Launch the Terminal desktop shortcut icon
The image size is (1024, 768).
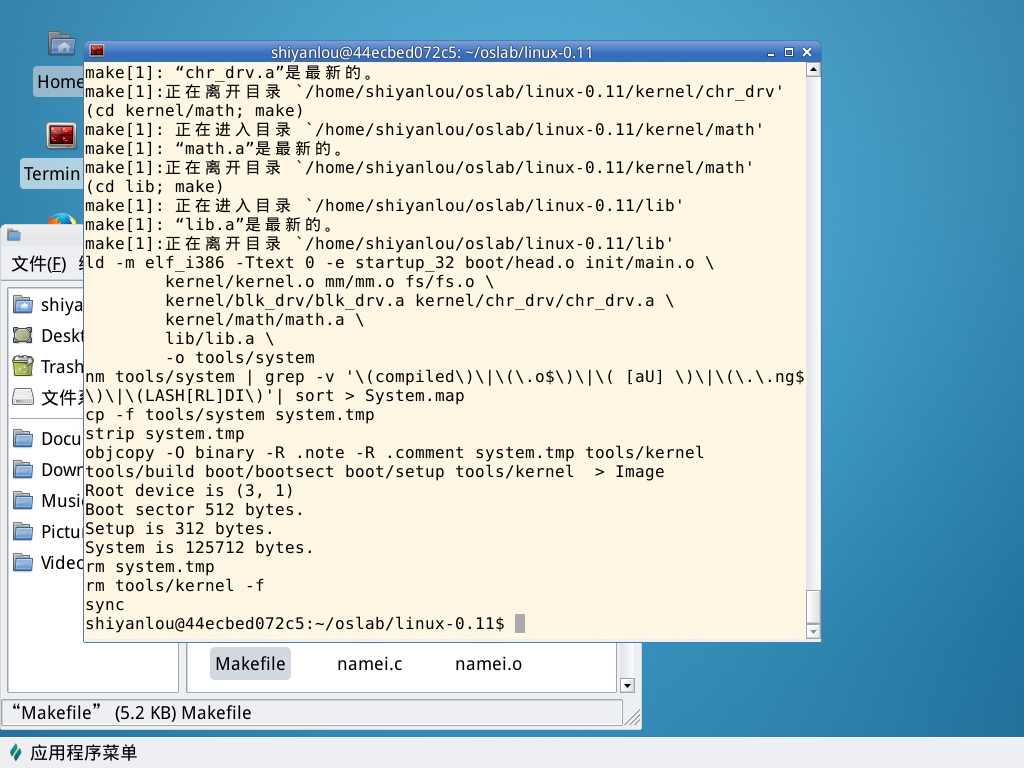62,136
